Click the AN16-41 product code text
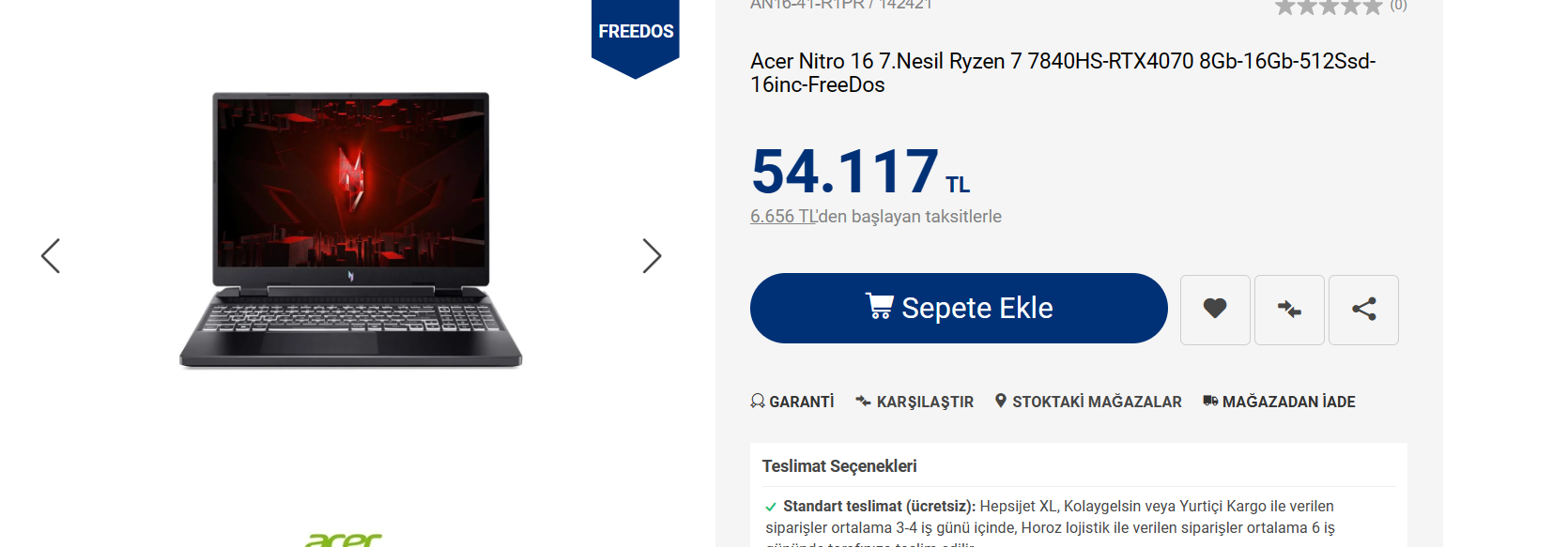Image resolution: width=1568 pixels, height=547 pixels. (840, 6)
